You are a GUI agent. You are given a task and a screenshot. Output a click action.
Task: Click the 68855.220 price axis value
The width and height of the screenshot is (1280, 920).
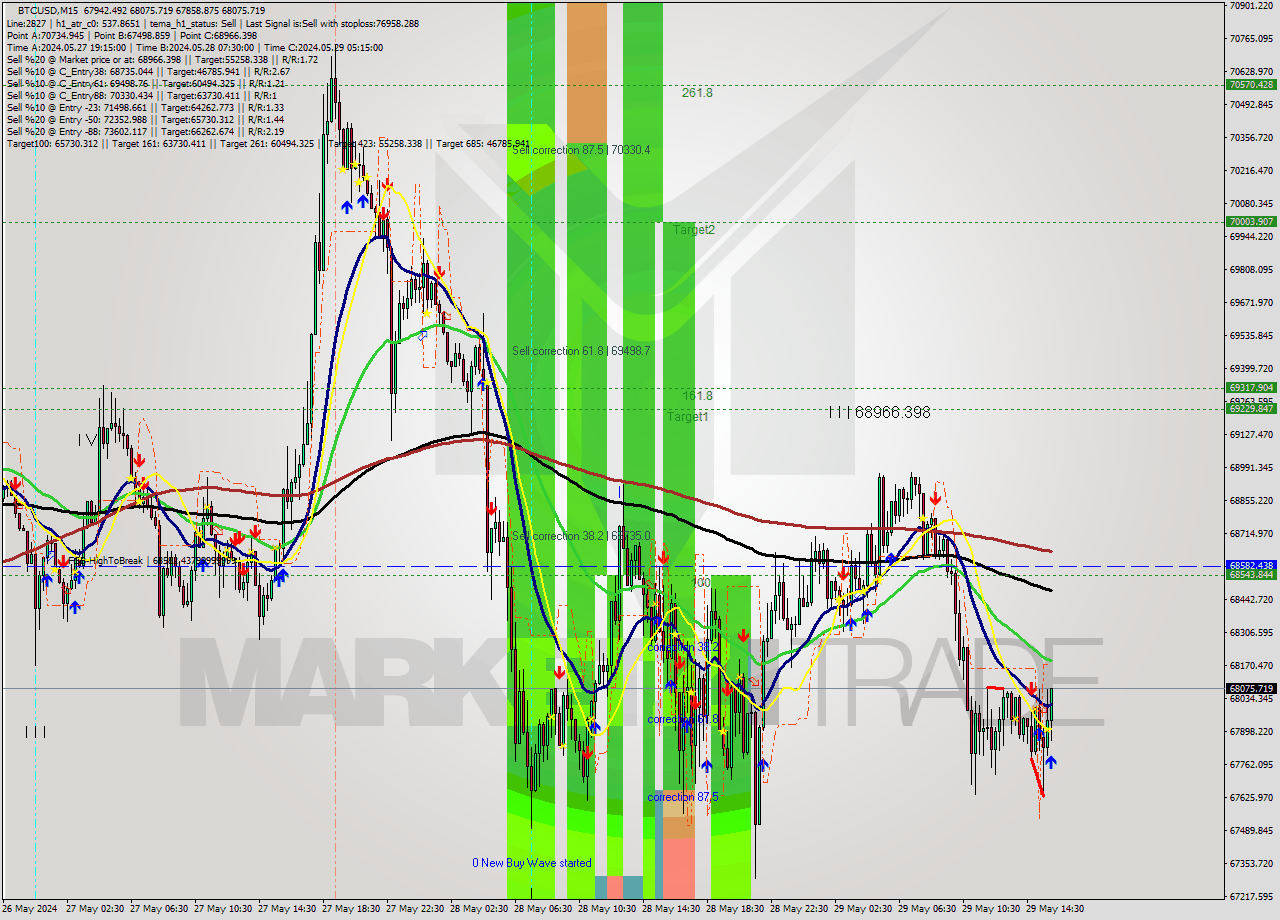1250,500
